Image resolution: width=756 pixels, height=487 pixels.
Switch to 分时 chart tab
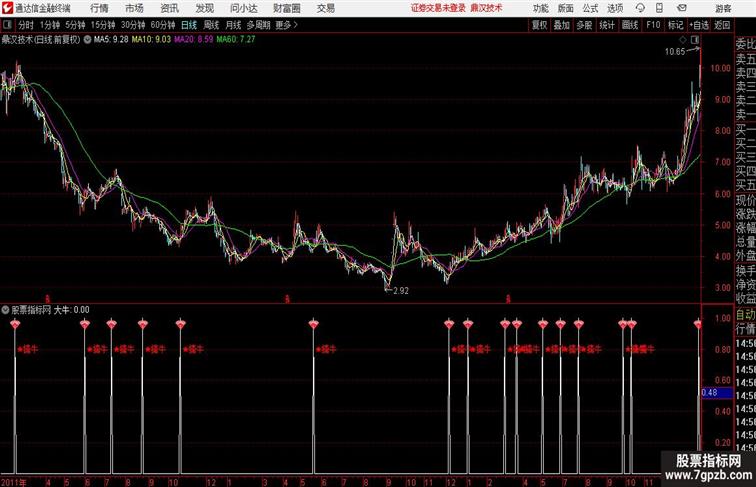click(x=26, y=25)
